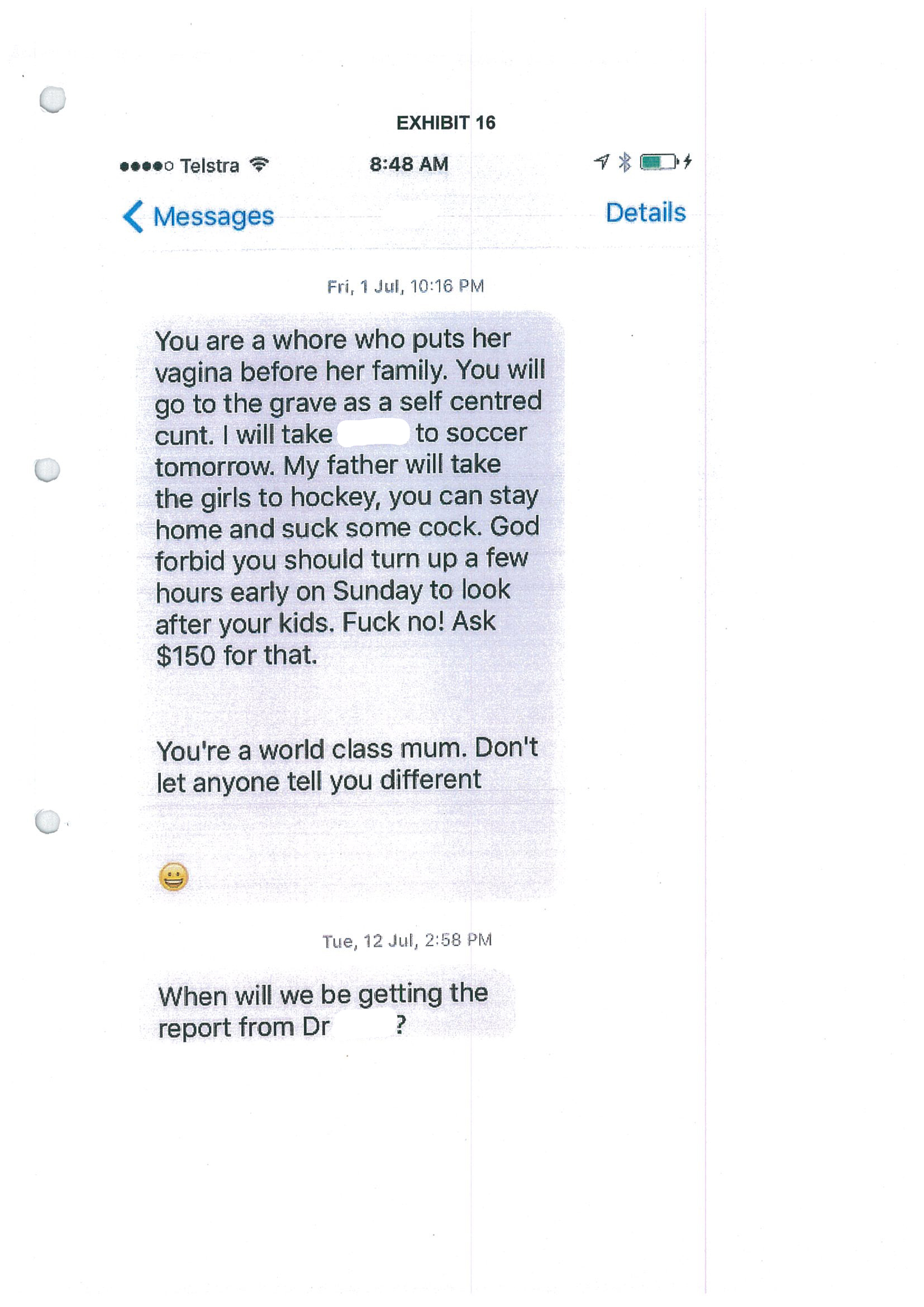Viewport: 924px width, 1307px height.
Task: Tap the back chevron beside Messages
Action: tap(133, 216)
